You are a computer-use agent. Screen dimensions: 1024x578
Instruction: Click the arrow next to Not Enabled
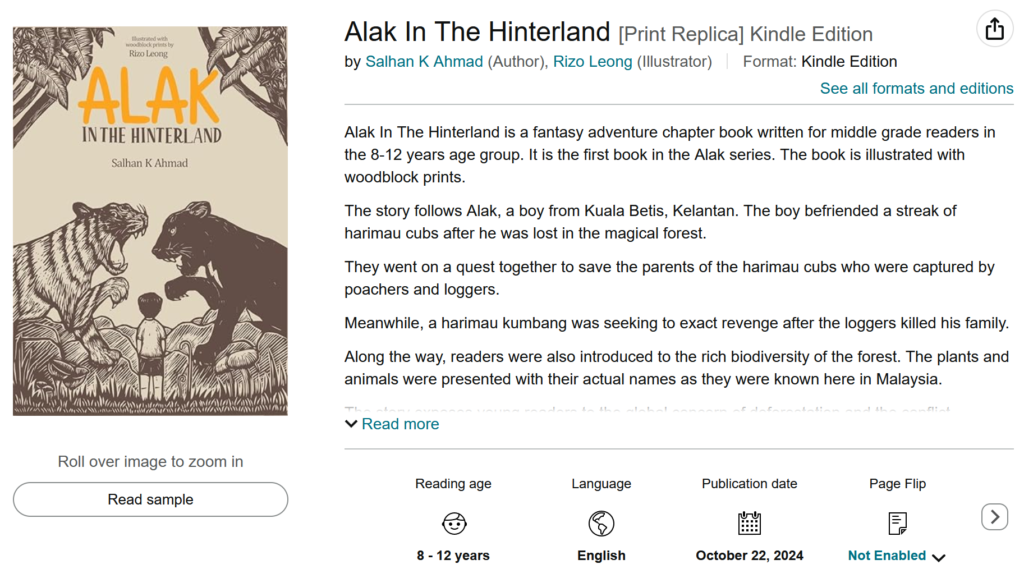pyautogui.click(x=939, y=557)
